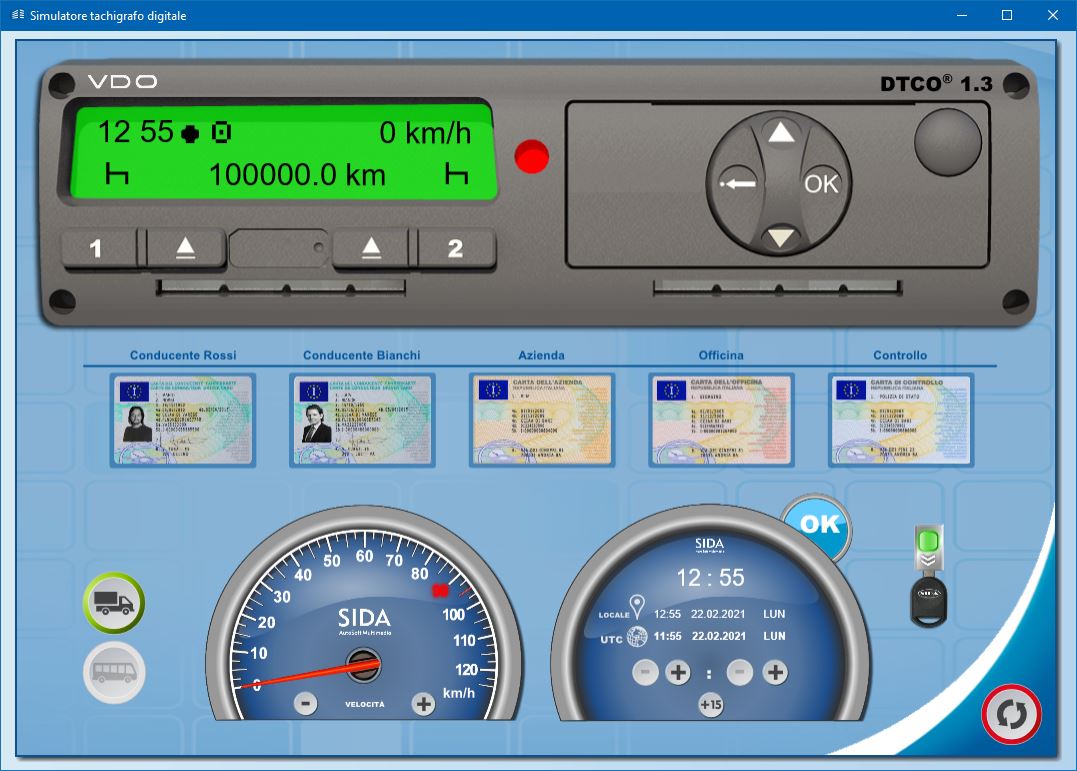The image size is (1077, 771).
Task: Switch vehicle type to truck
Action: point(115,603)
